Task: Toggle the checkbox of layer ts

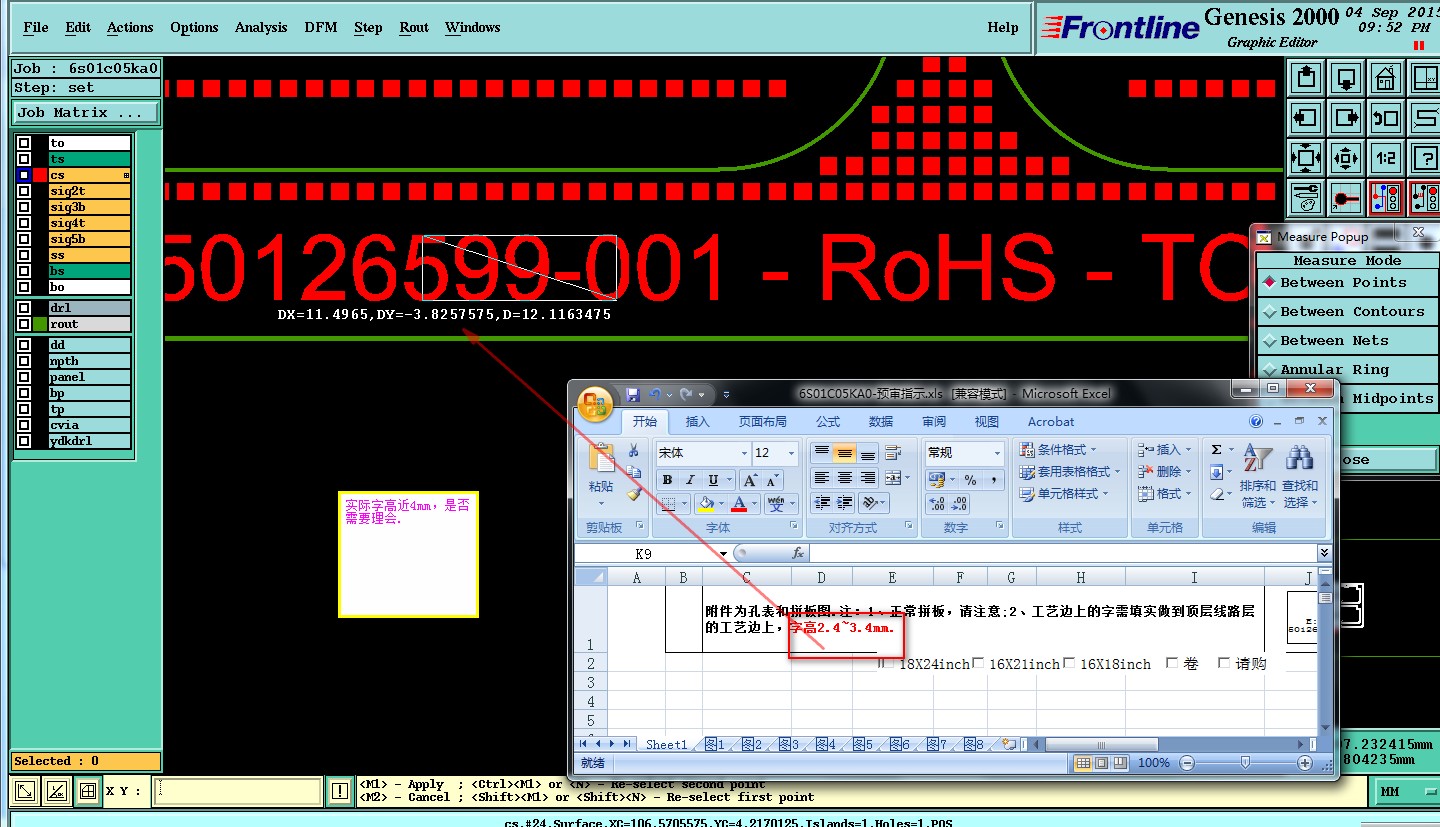Action: pyautogui.click(x=24, y=159)
